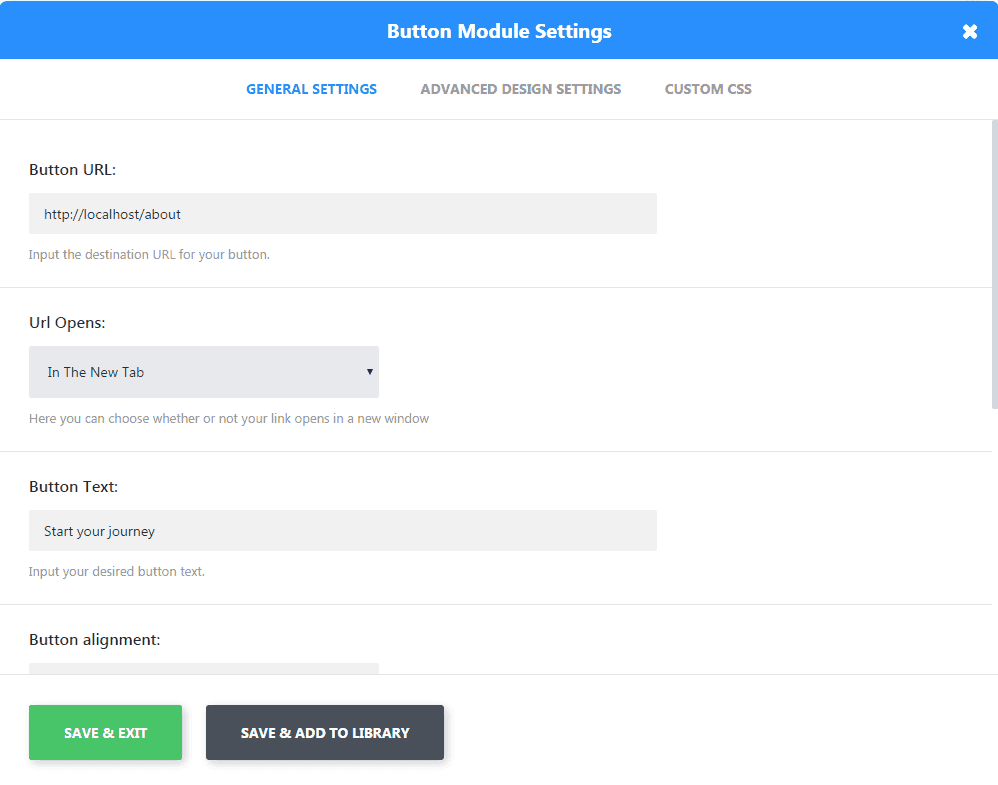The height and width of the screenshot is (785, 998).
Task: Click the Button Module Settings title bar
Action: (499, 31)
